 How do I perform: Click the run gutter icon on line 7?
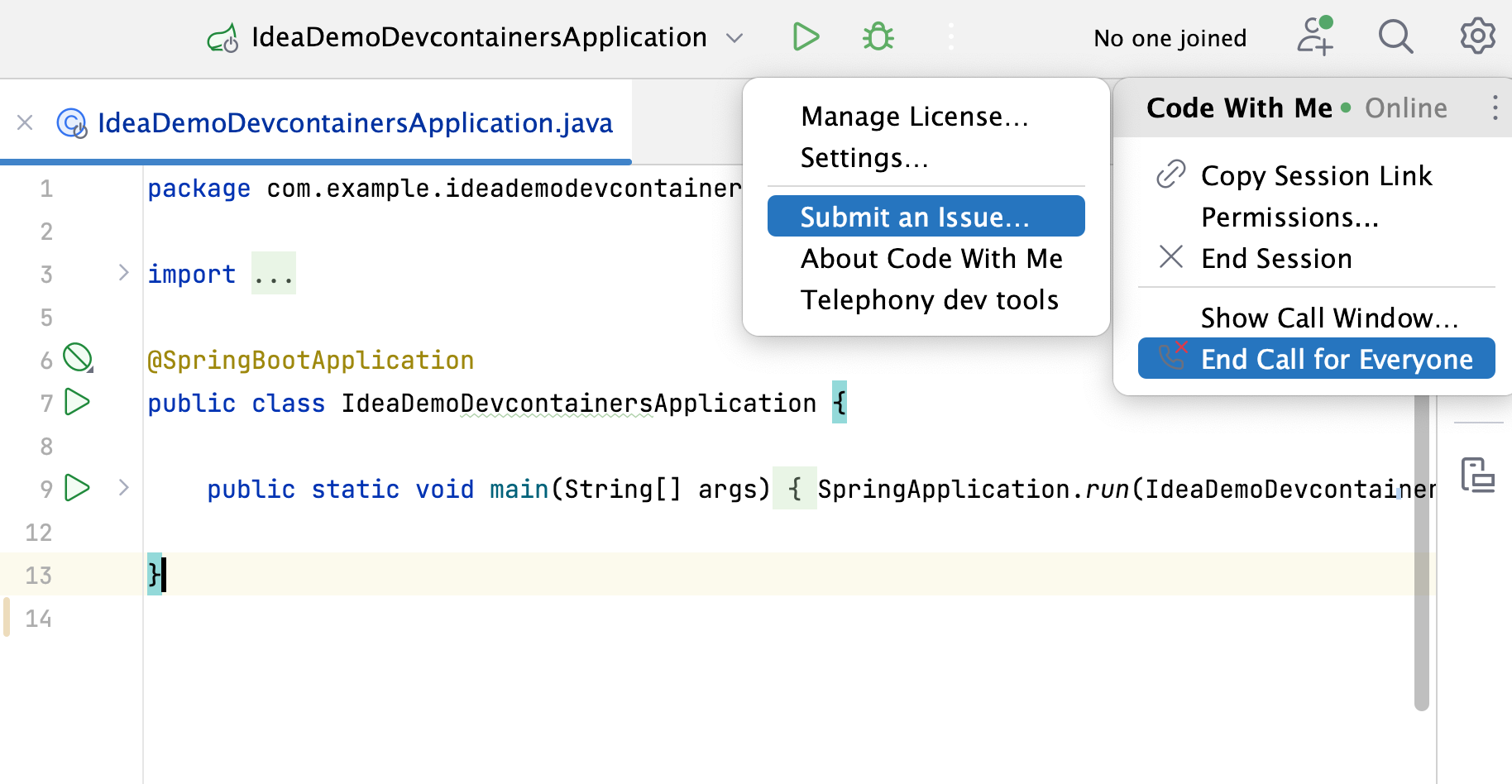pos(77,403)
